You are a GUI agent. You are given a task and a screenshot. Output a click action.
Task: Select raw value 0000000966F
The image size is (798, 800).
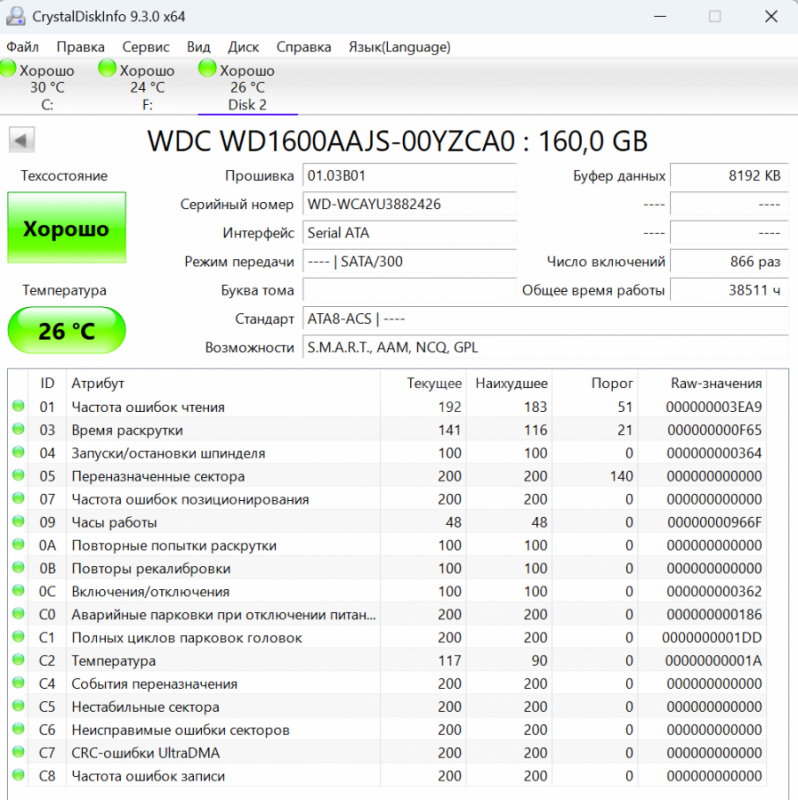[x=714, y=522]
